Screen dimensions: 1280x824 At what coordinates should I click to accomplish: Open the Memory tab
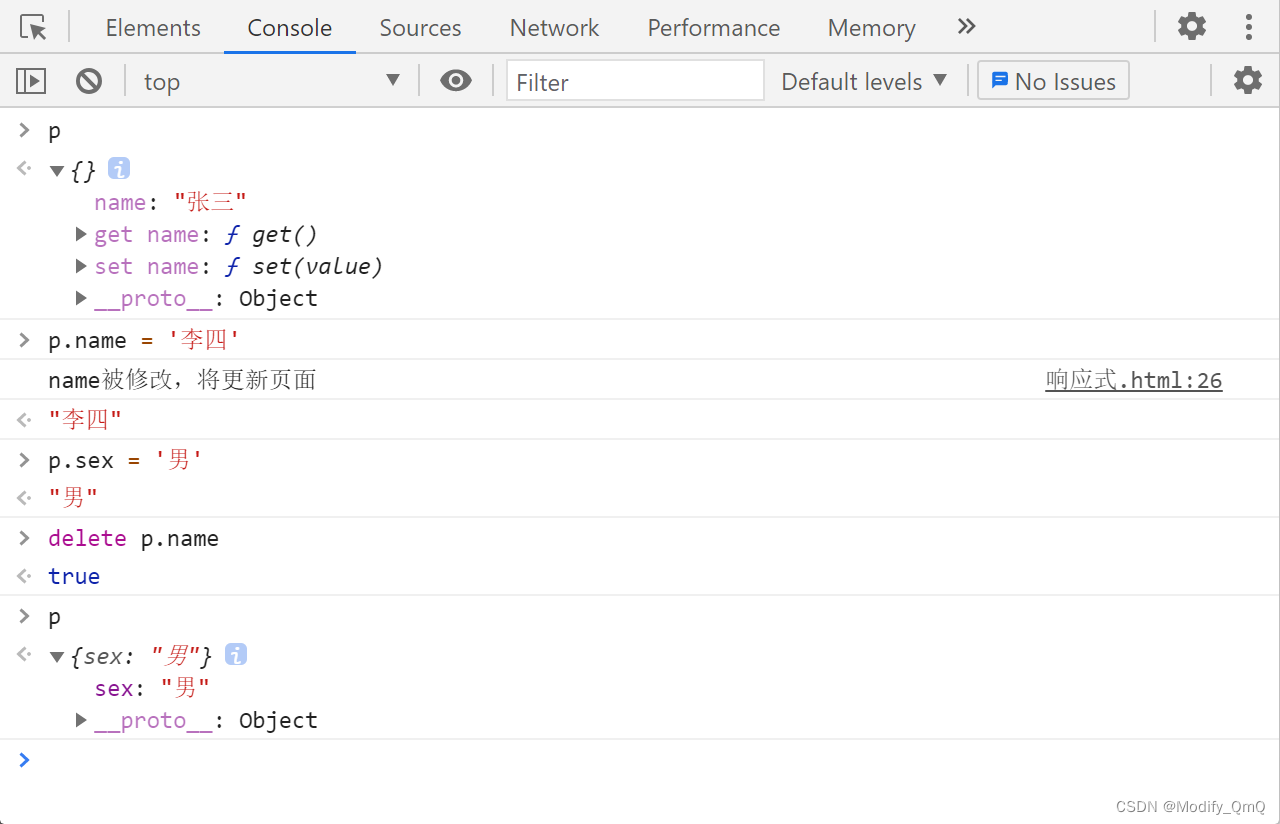(x=871, y=28)
